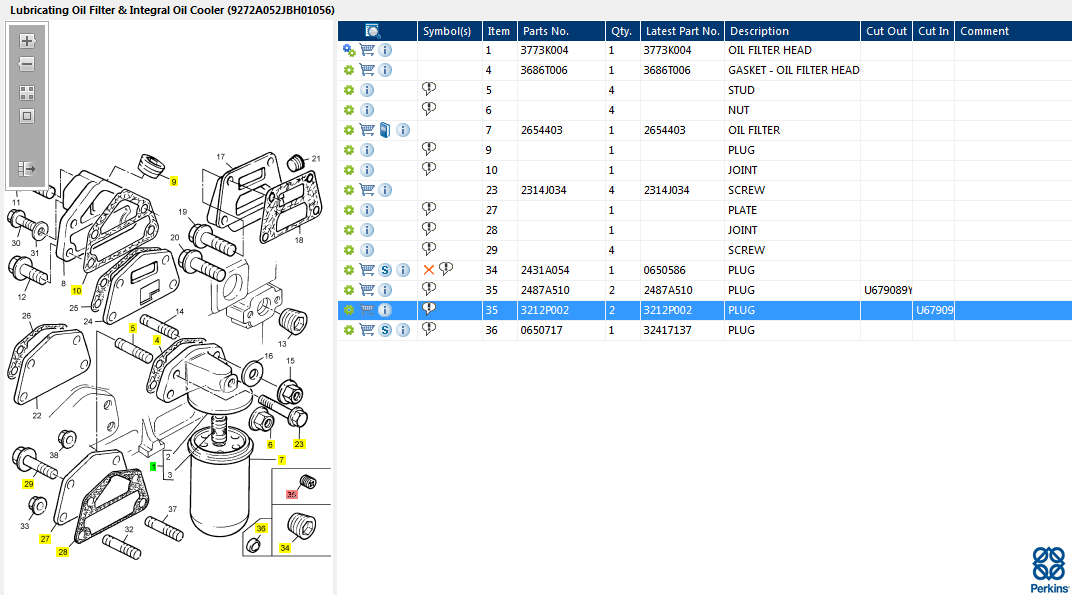Click part number 3686T006 in Parts No. column
Image resolution: width=1072 pixels, height=595 pixels.
pyautogui.click(x=544, y=70)
